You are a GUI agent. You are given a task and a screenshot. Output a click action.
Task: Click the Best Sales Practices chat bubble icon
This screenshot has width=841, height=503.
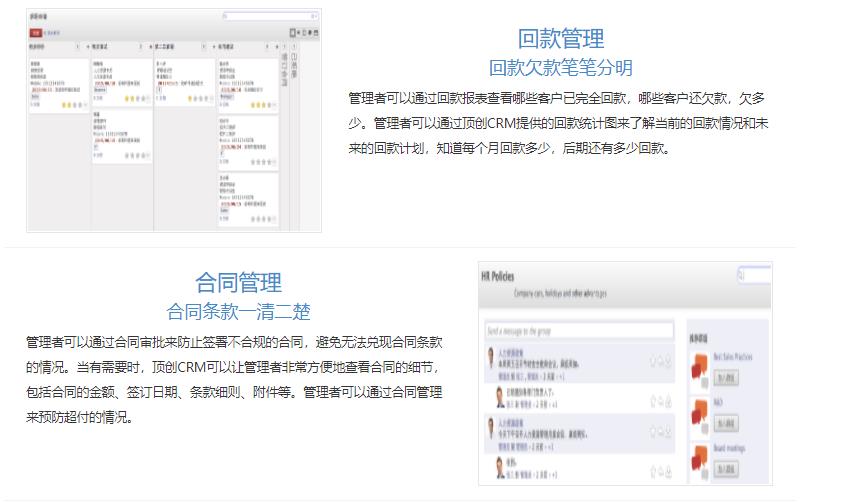(699, 365)
